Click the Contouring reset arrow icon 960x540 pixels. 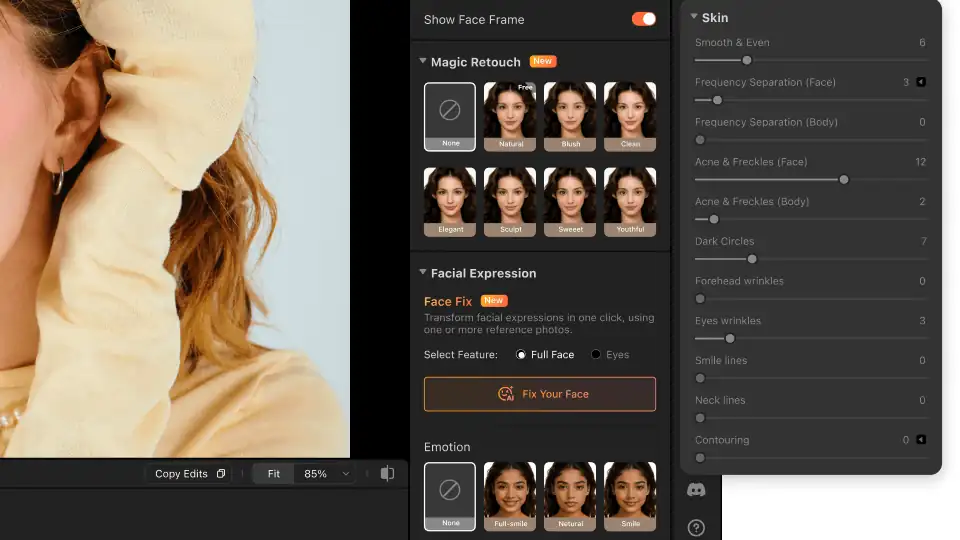click(x=921, y=440)
